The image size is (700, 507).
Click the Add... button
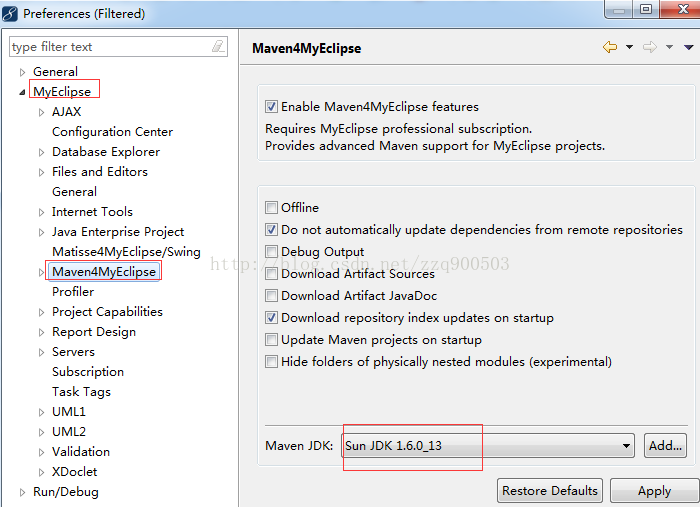(x=665, y=445)
